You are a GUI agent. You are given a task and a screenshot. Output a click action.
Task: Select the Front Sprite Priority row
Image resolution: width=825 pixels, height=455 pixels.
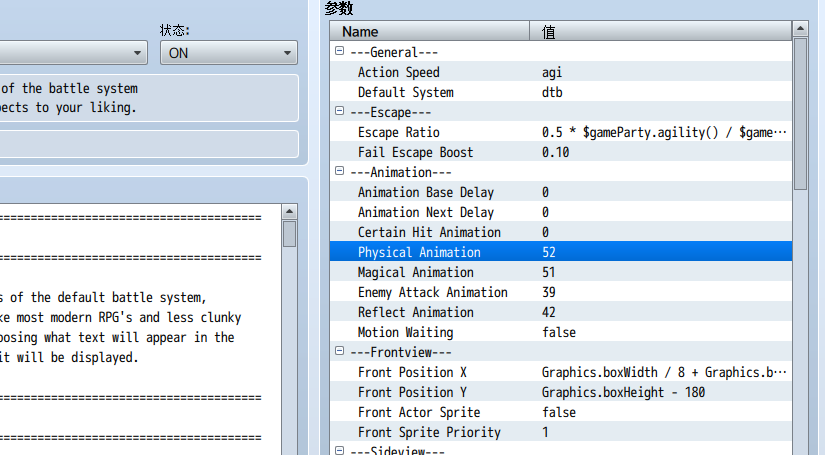[561, 432]
